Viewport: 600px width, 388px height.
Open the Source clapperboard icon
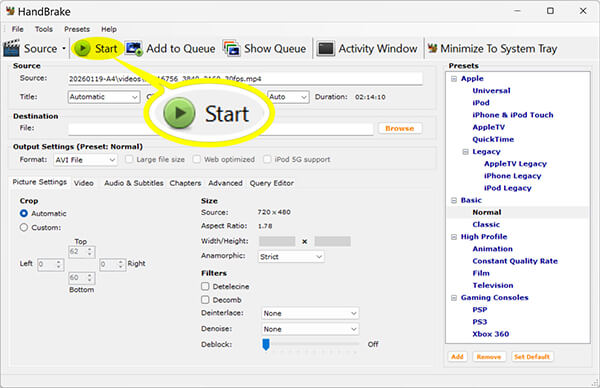11,48
